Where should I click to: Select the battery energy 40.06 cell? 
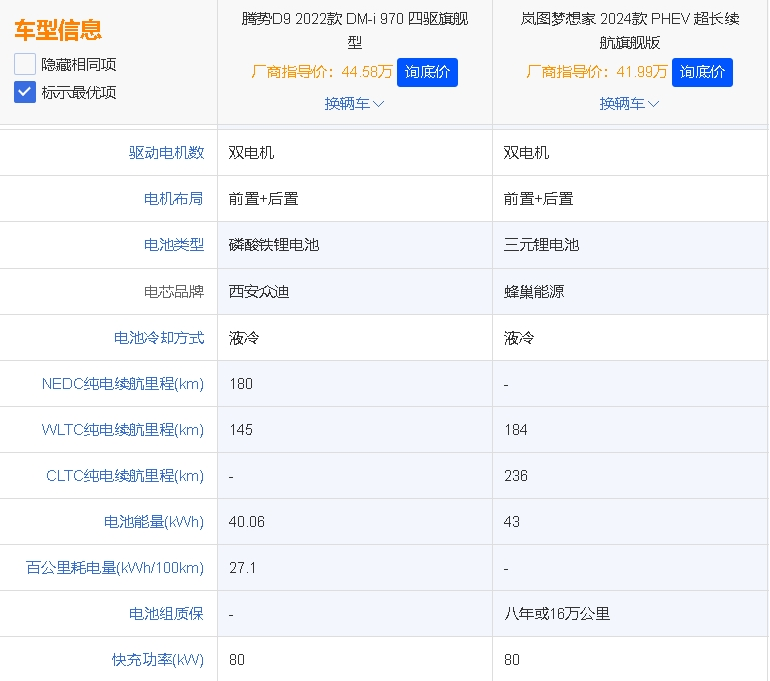[355, 521]
